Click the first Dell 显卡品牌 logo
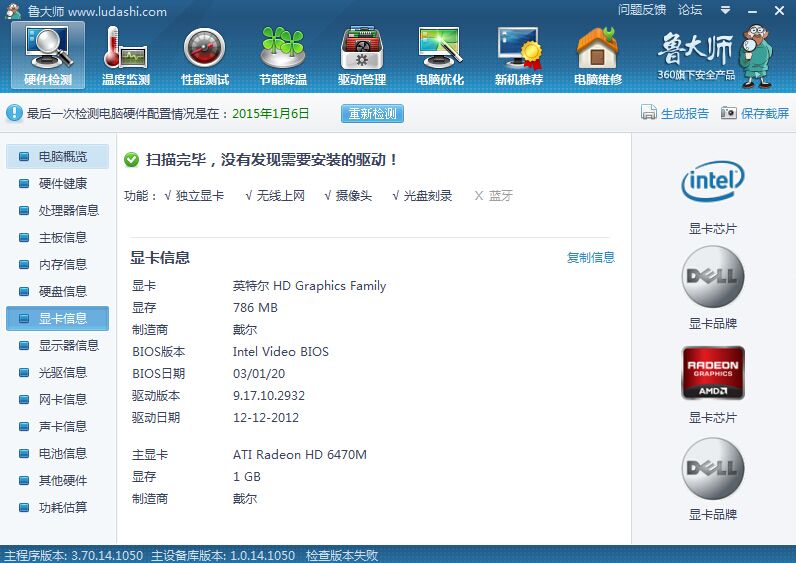Image resolution: width=796 pixels, height=563 pixels. pyautogui.click(x=713, y=276)
